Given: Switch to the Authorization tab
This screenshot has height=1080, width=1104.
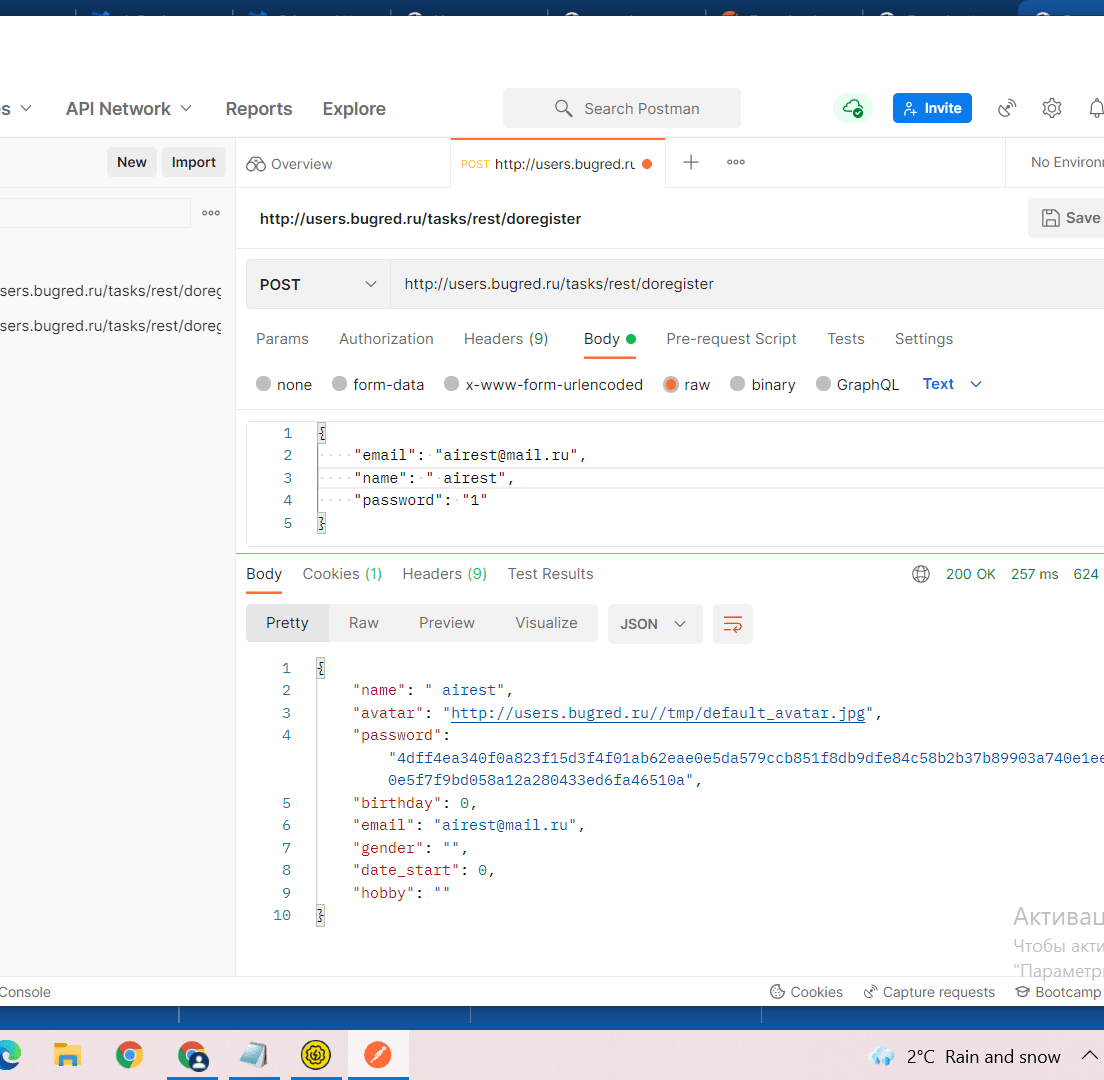Looking at the screenshot, I should [x=387, y=339].
